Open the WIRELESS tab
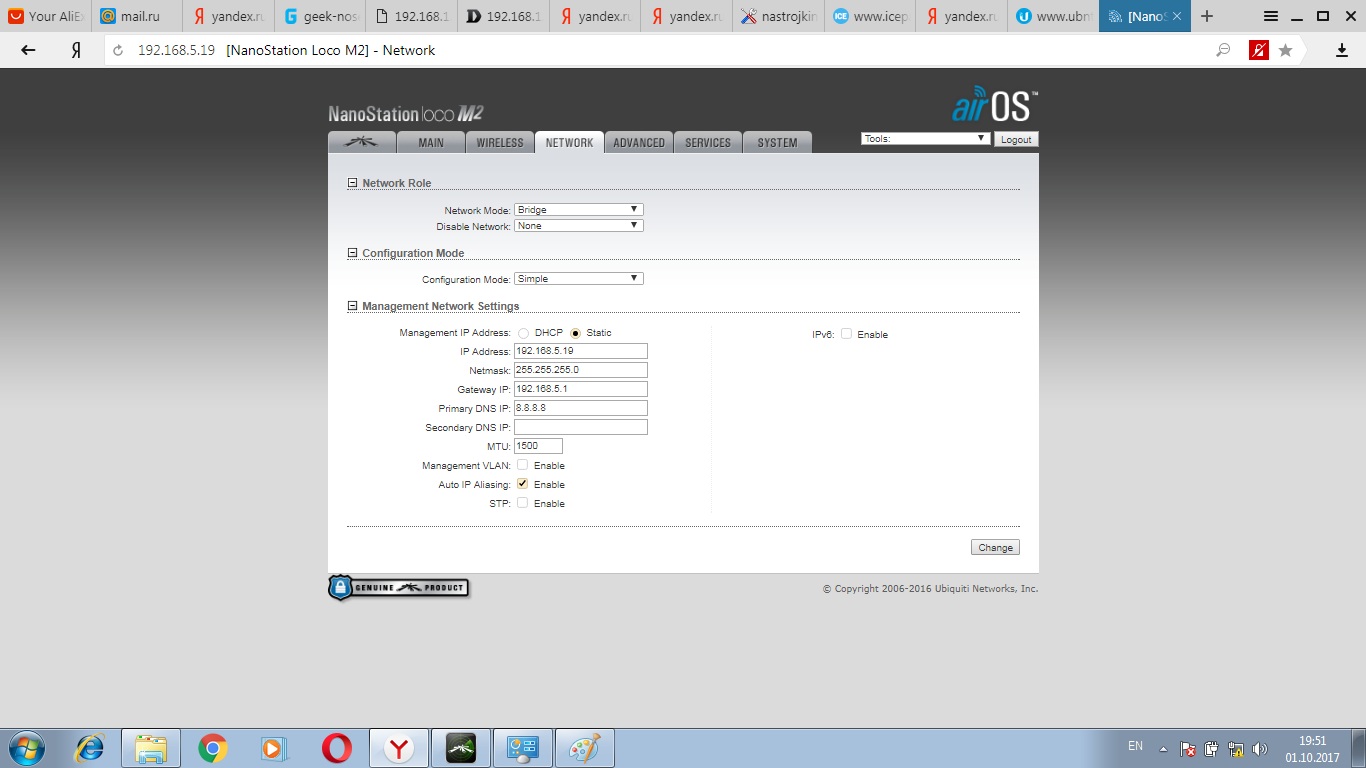Screen dimensions: 1366x768 coord(500,142)
